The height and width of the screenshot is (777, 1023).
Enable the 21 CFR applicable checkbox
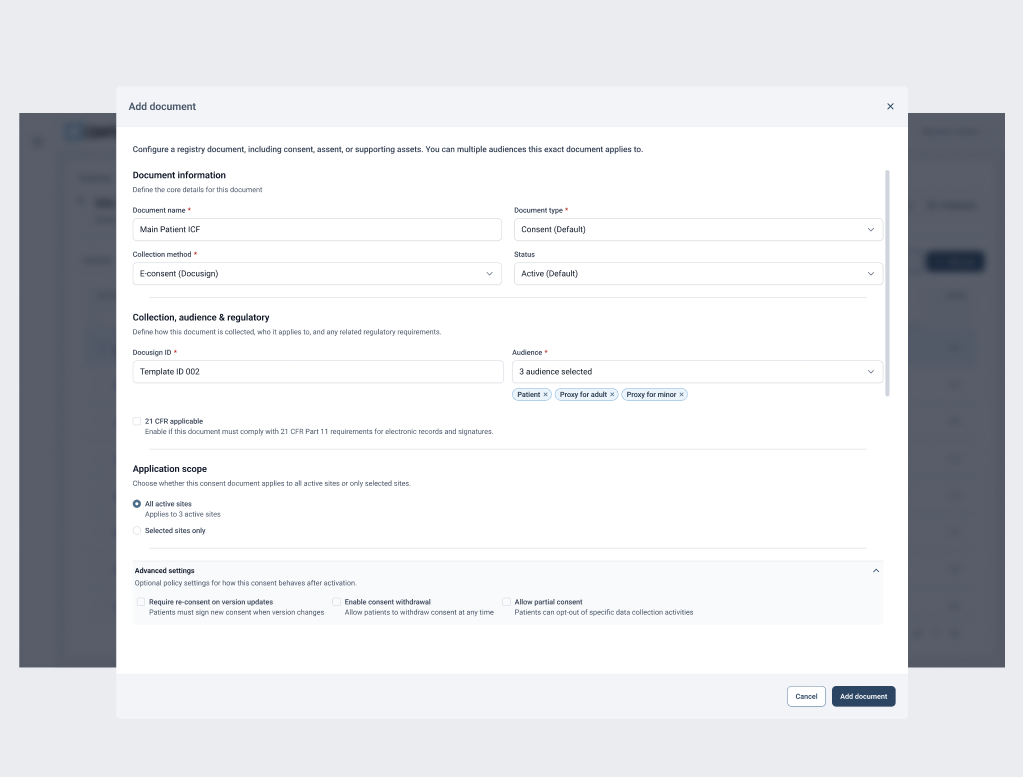tap(137, 421)
